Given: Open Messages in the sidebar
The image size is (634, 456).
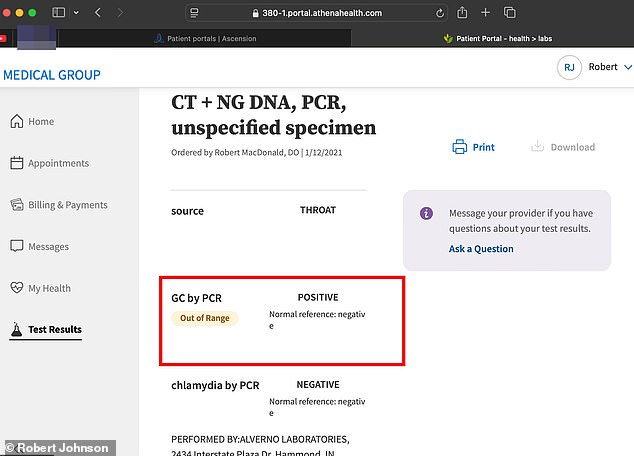Looking at the screenshot, I should [48, 246].
